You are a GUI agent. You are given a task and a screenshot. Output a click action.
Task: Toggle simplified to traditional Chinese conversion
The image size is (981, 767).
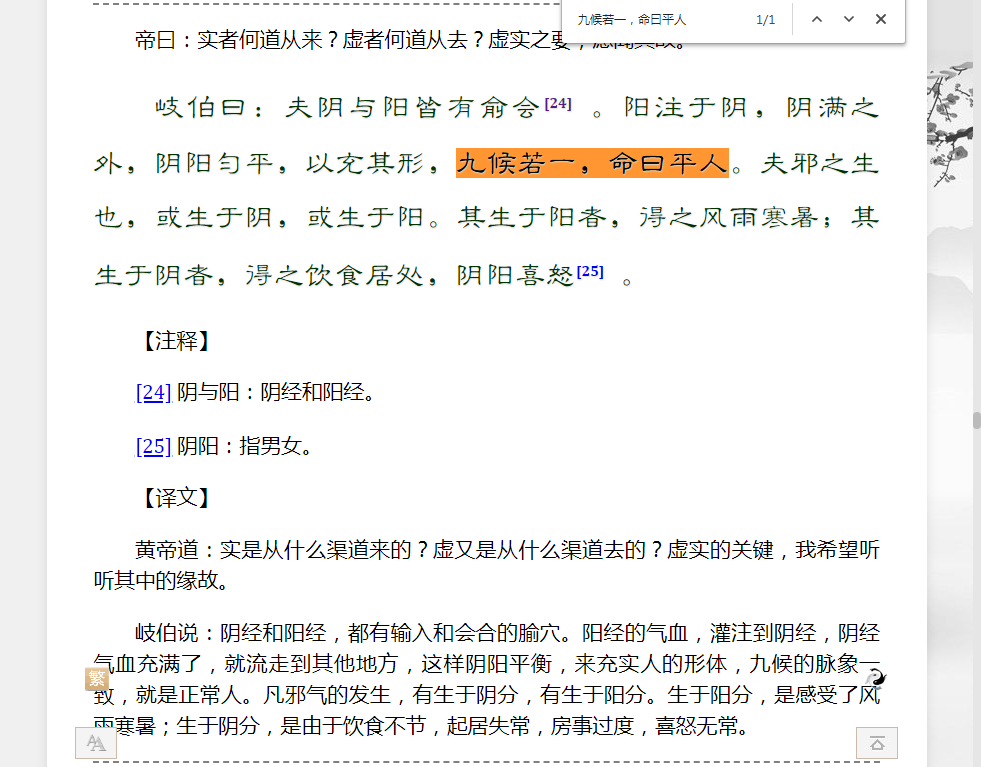[x=96, y=678]
